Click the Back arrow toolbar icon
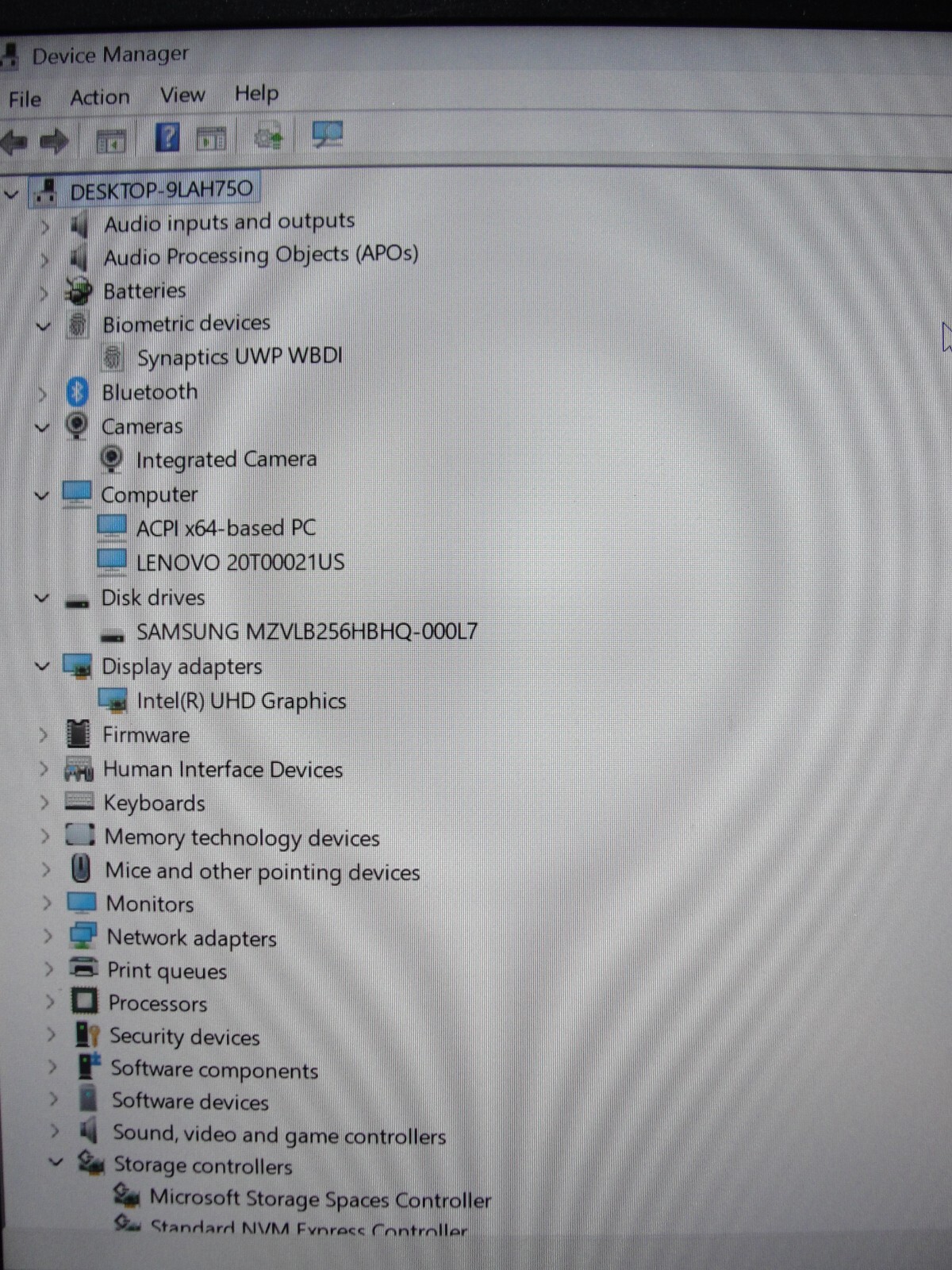Image resolution: width=952 pixels, height=1270 pixels. click(14, 142)
